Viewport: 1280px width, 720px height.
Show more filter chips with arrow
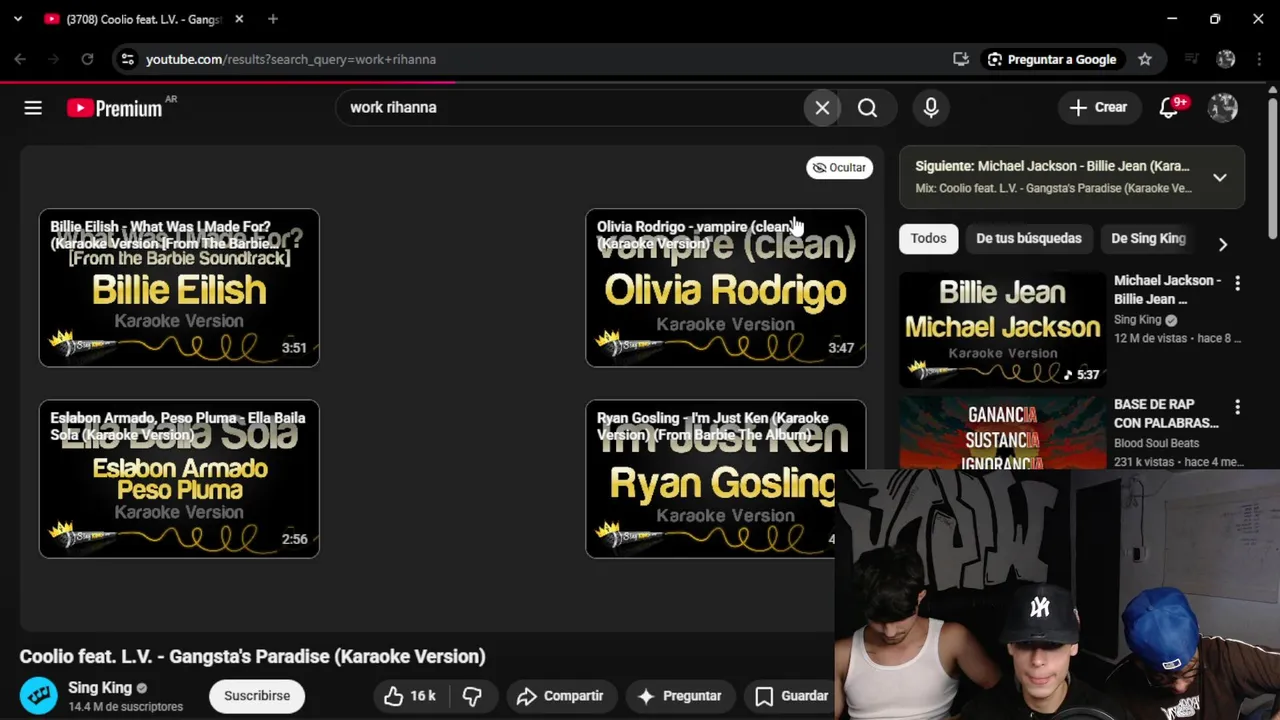click(x=1222, y=244)
